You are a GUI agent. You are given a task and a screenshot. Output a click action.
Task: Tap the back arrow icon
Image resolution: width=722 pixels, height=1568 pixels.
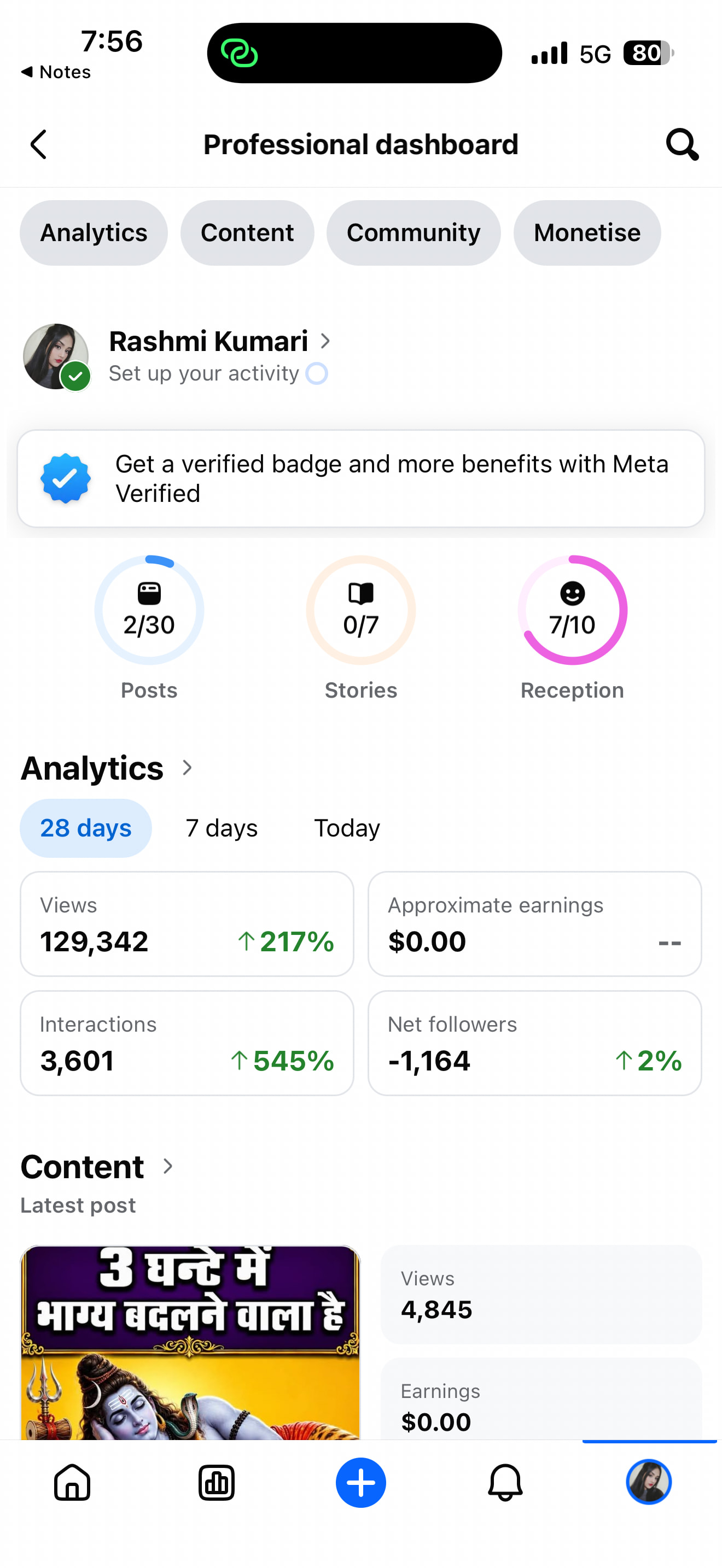pyautogui.click(x=38, y=145)
